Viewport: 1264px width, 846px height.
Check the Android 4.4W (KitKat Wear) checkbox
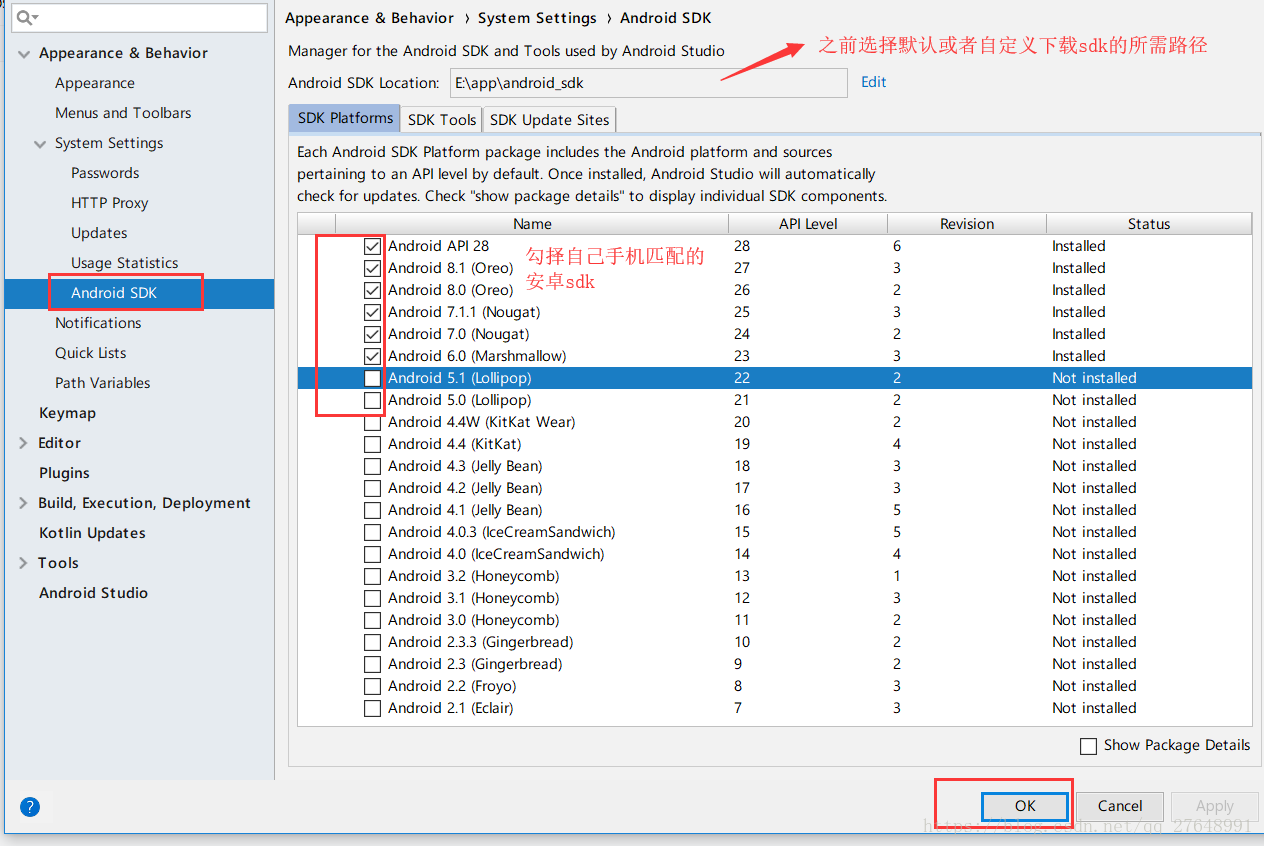point(373,422)
